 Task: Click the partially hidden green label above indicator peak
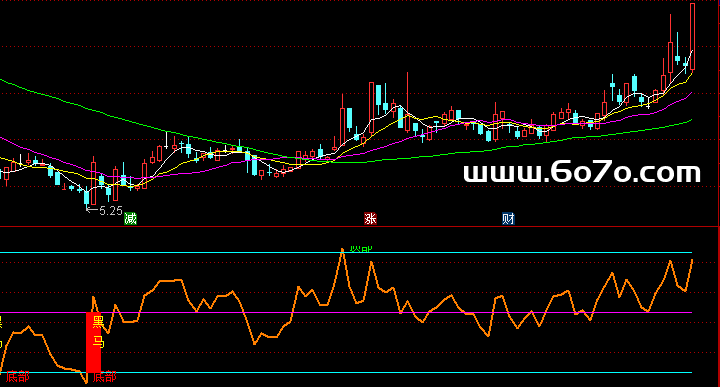[x=361, y=249]
